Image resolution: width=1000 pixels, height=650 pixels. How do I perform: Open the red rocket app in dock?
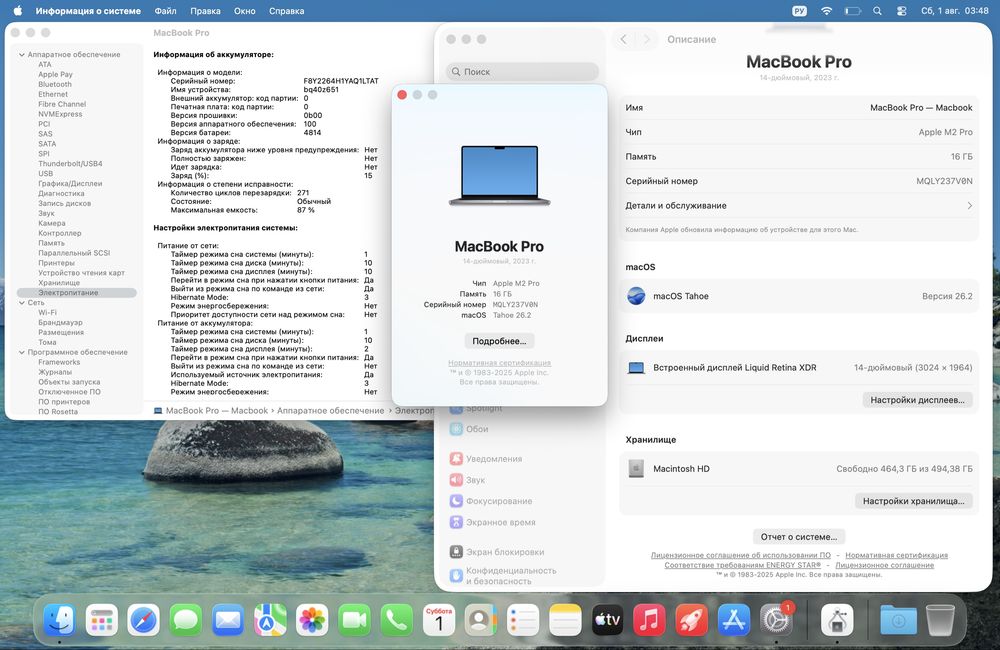tap(691, 619)
